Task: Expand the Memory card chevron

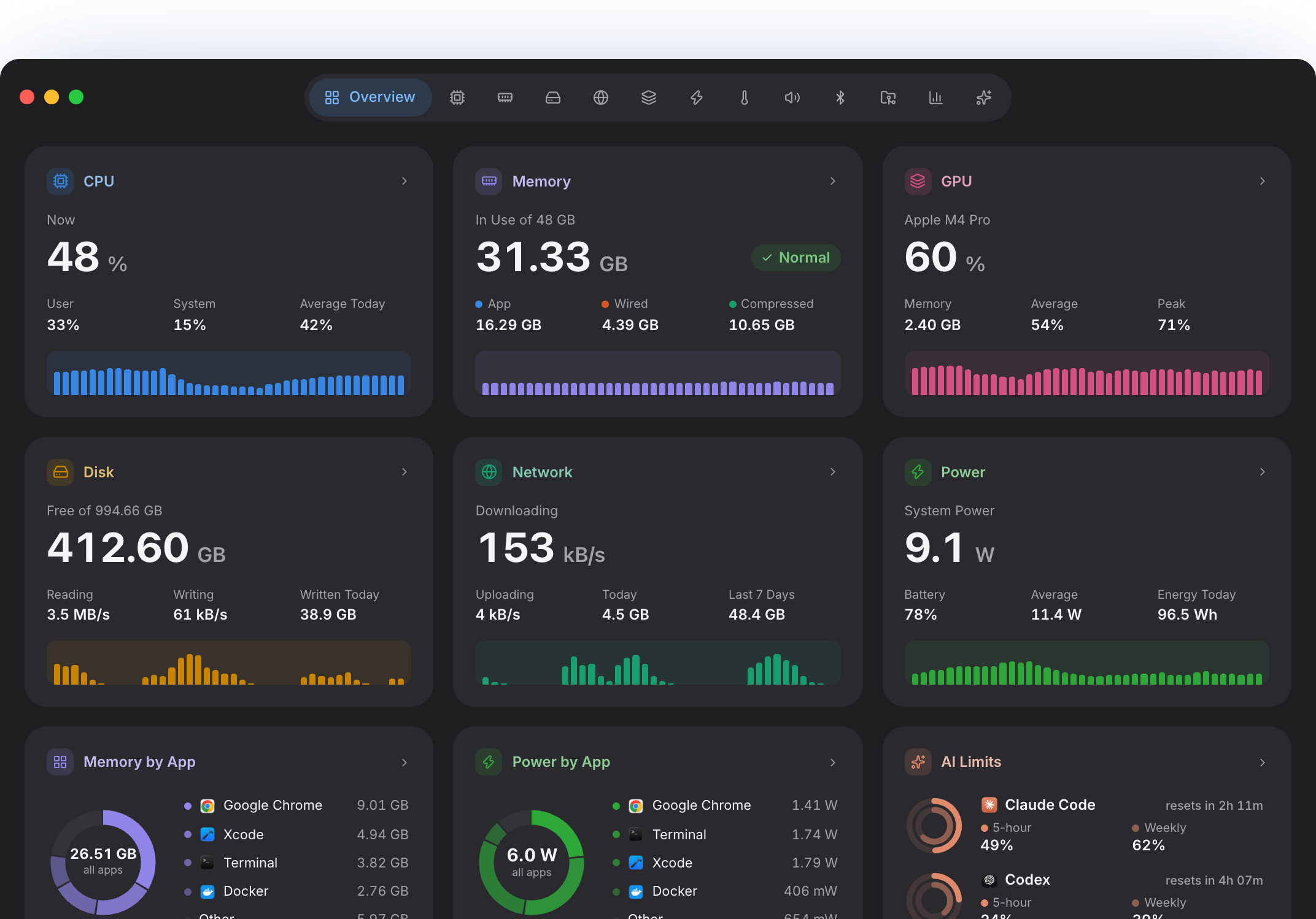Action: (832, 181)
